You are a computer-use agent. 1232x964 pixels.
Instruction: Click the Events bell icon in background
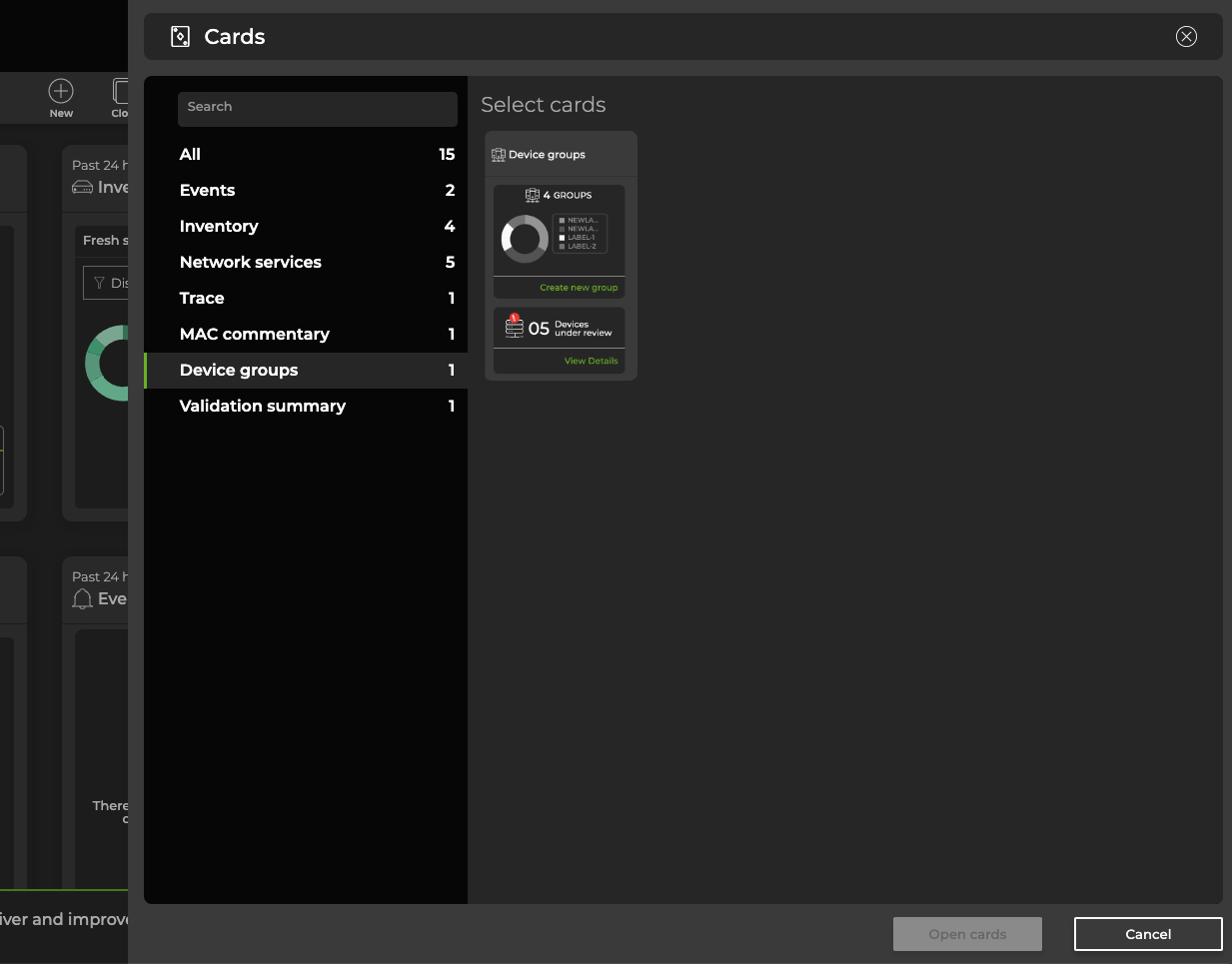(x=82, y=599)
